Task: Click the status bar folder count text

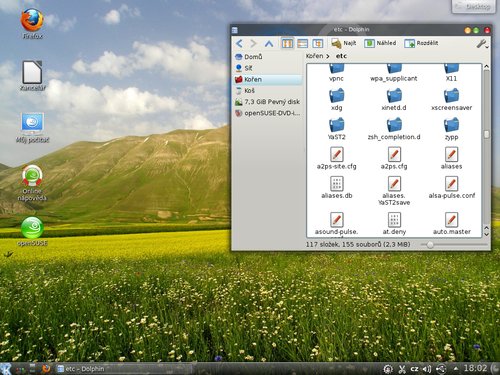Action: point(358,245)
